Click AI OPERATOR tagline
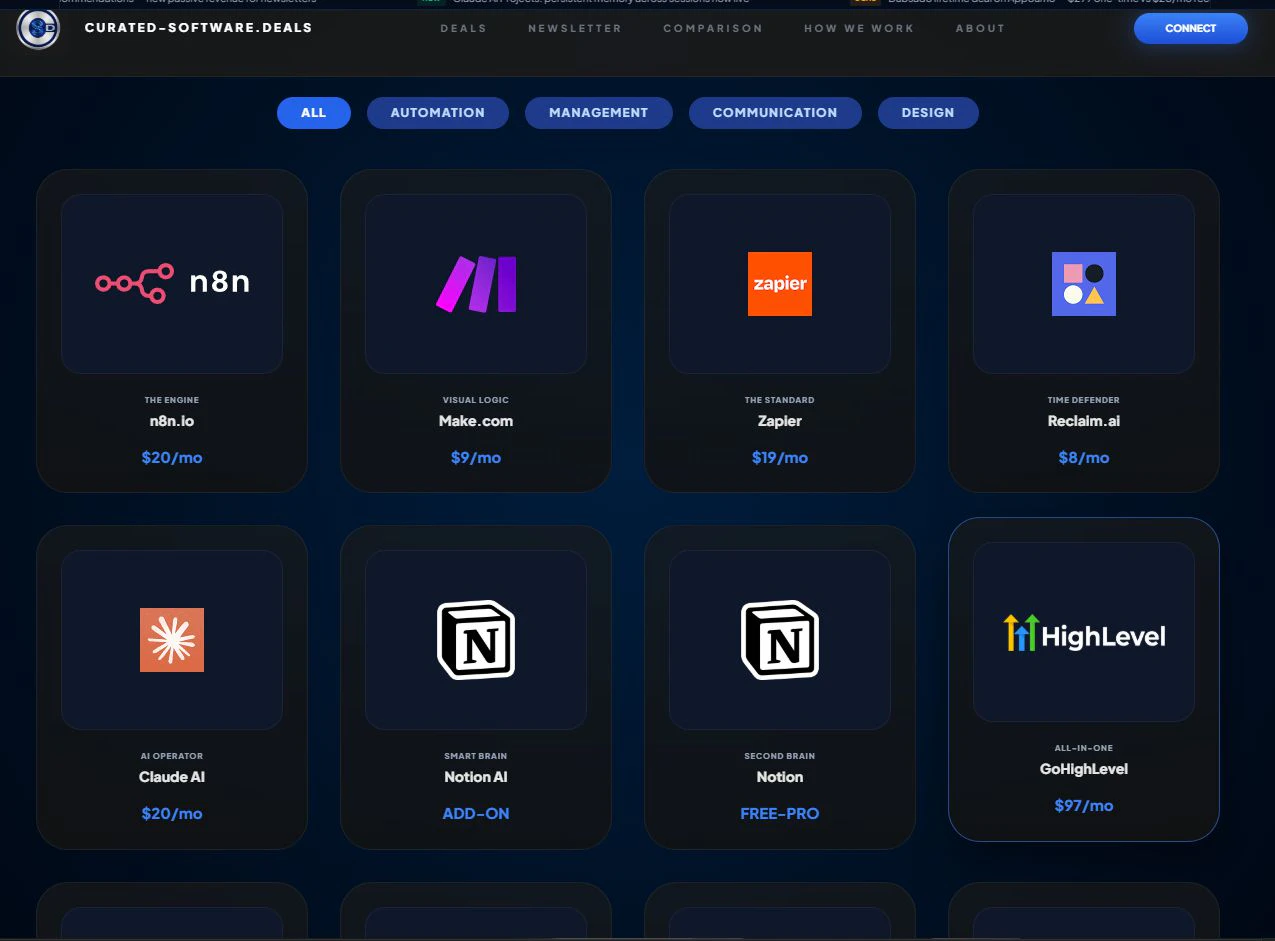 pyautogui.click(x=172, y=756)
